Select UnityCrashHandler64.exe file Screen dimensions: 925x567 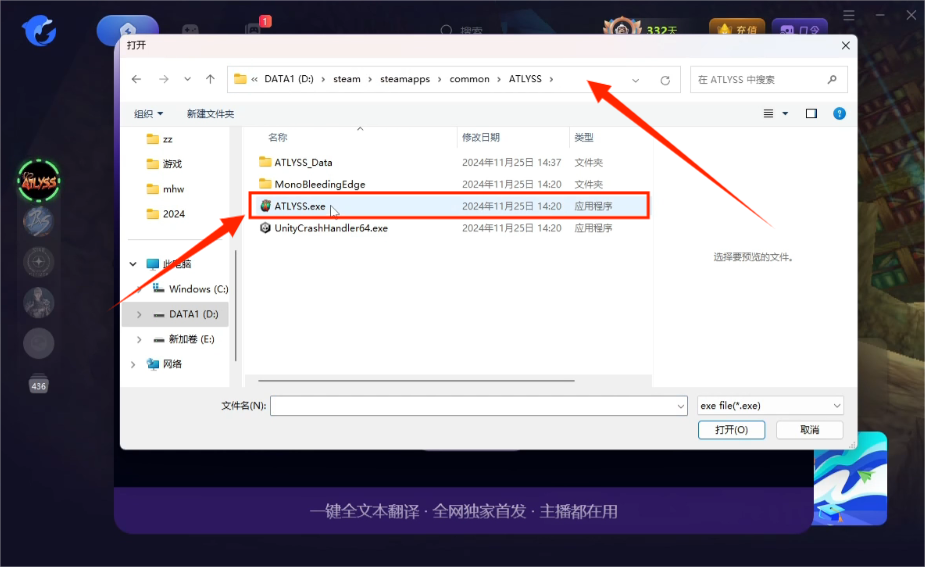pos(331,228)
